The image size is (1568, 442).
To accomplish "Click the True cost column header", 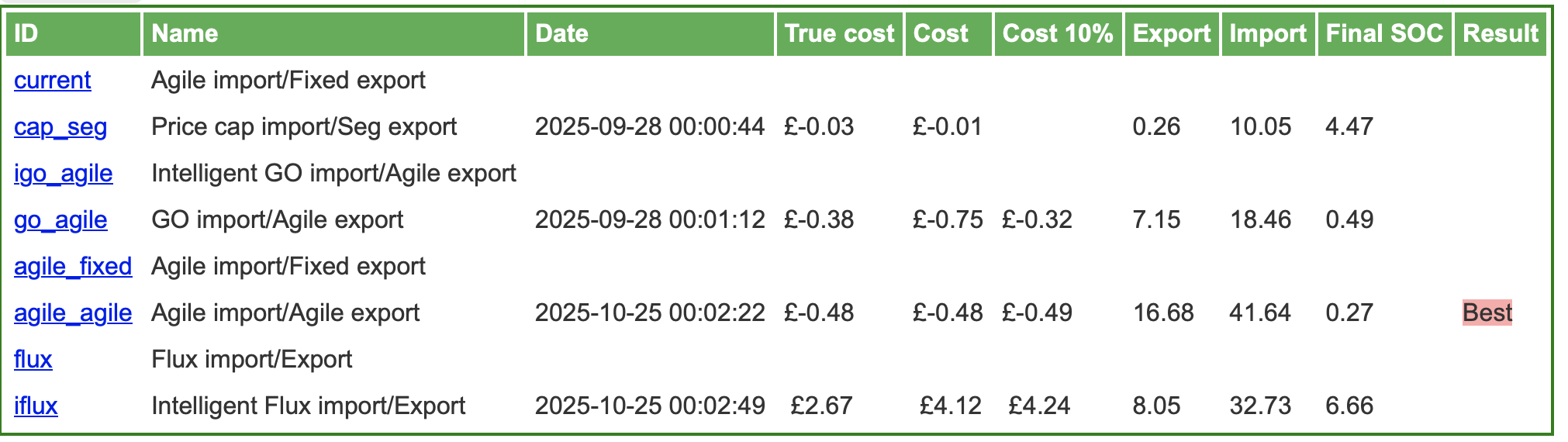I will click(840, 34).
